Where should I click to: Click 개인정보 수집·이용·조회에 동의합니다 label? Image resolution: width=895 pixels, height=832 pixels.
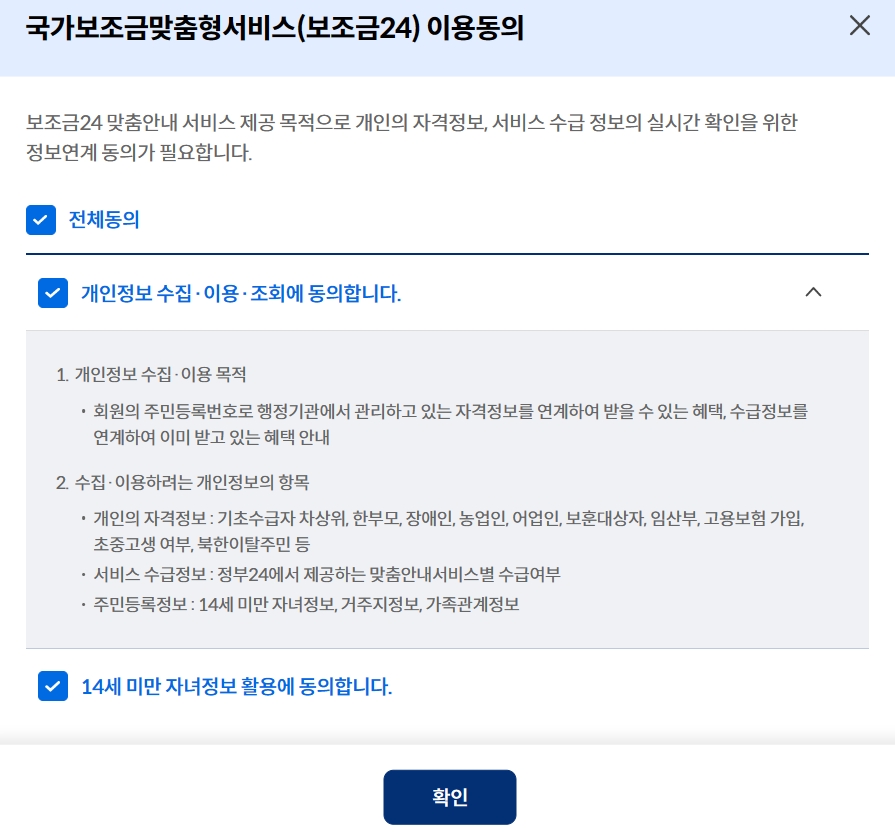click(241, 293)
